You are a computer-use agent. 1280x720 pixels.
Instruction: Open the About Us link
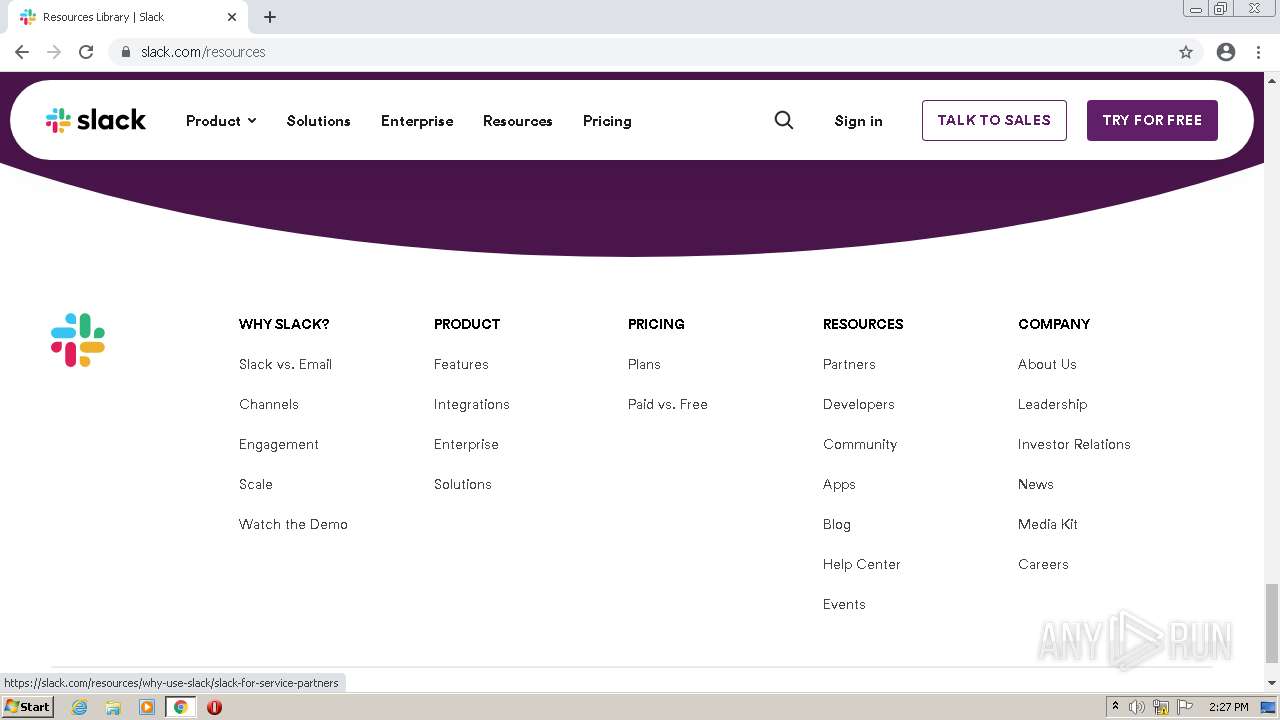pos(1047,364)
